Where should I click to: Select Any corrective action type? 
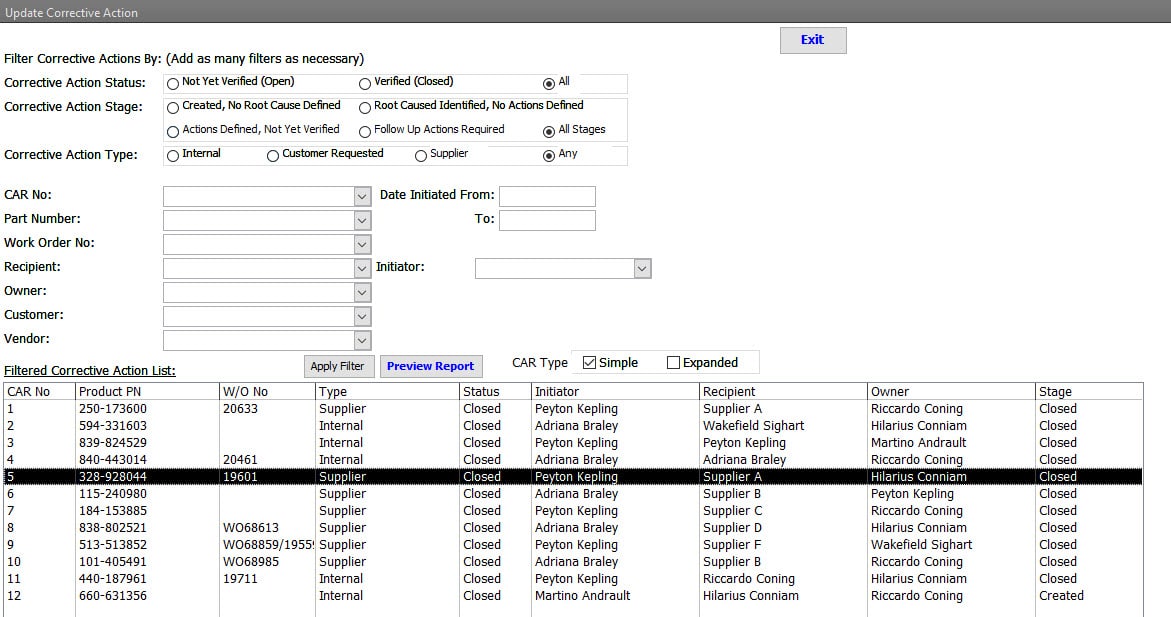pos(549,155)
